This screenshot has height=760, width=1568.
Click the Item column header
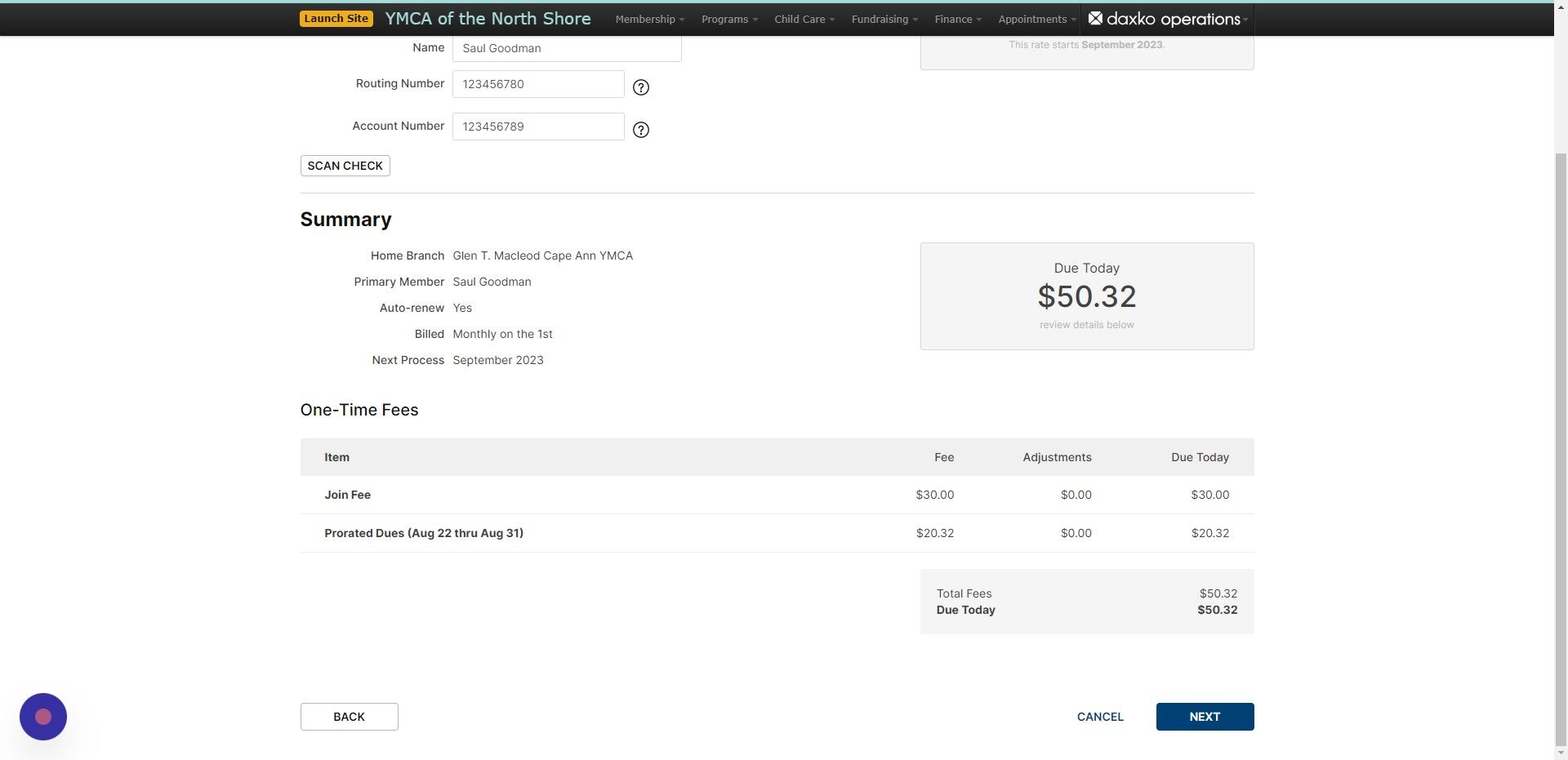point(336,457)
